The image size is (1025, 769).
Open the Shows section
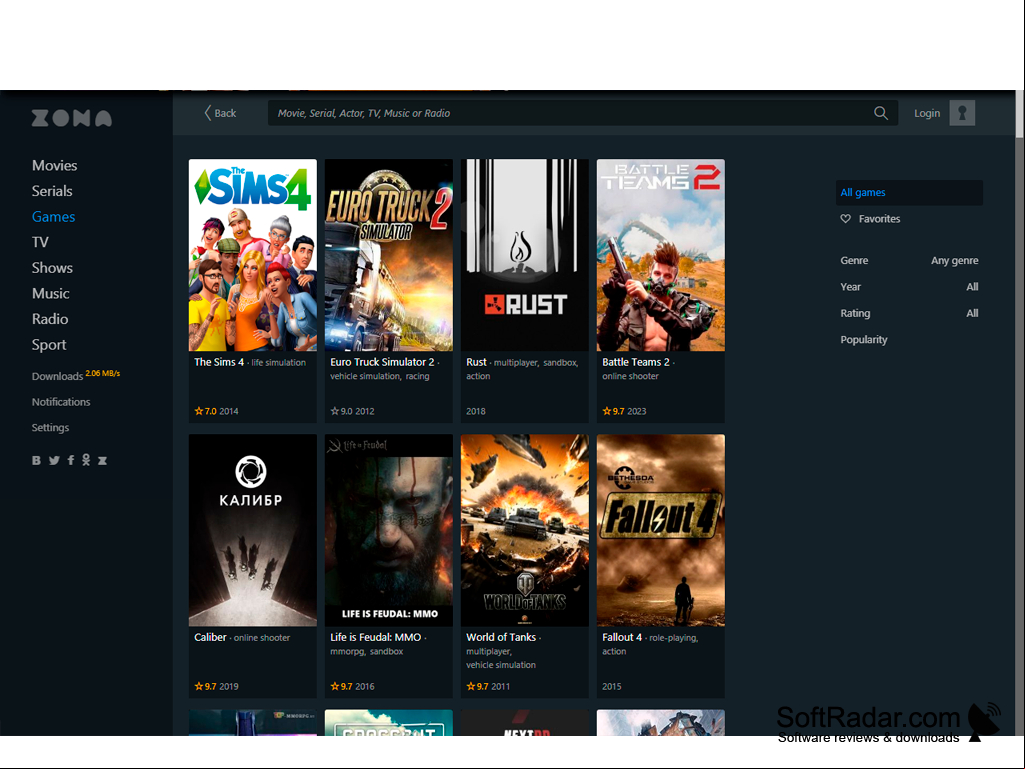(x=52, y=267)
